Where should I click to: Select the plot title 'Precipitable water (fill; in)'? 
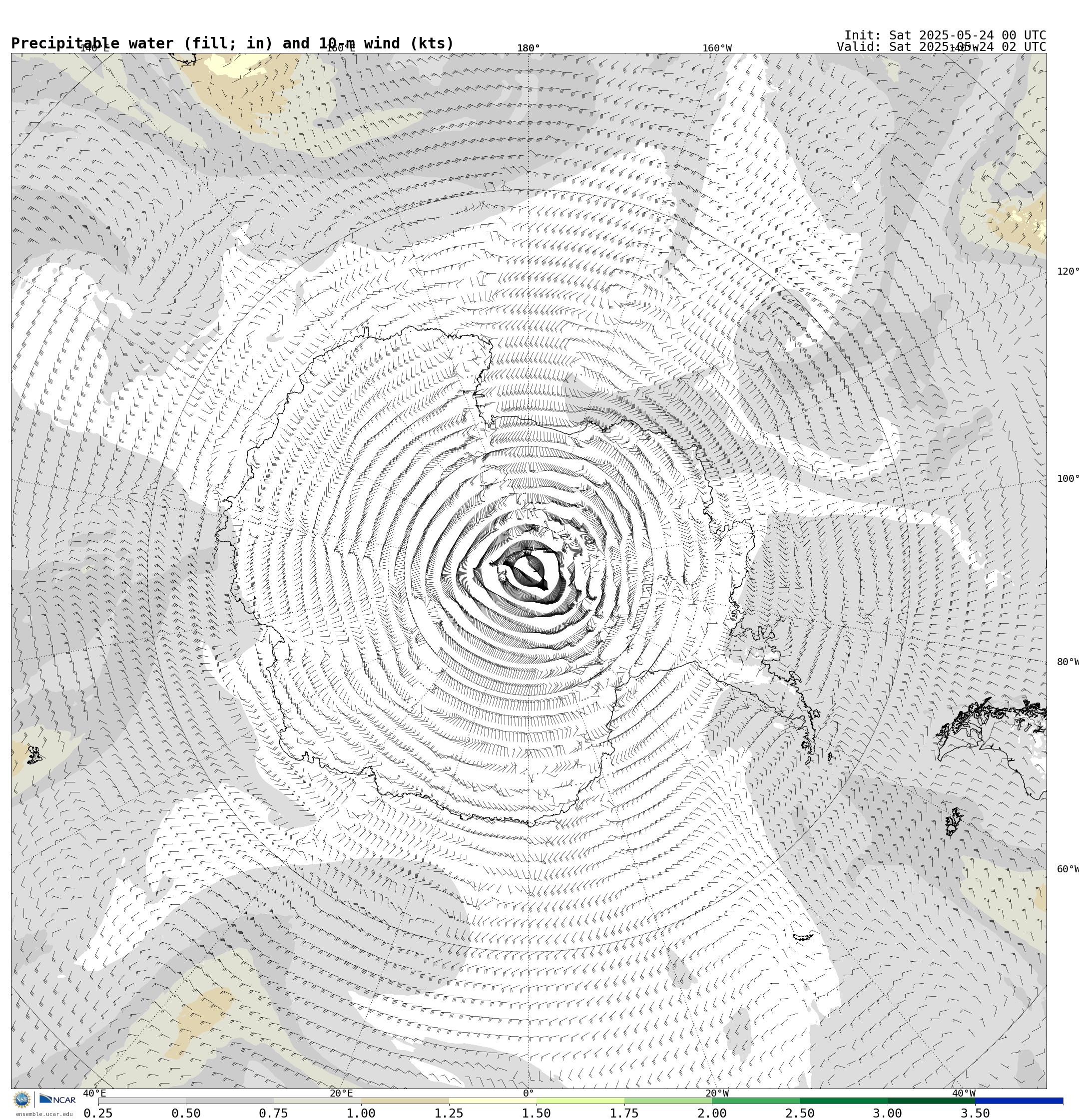tap(142, 43)
